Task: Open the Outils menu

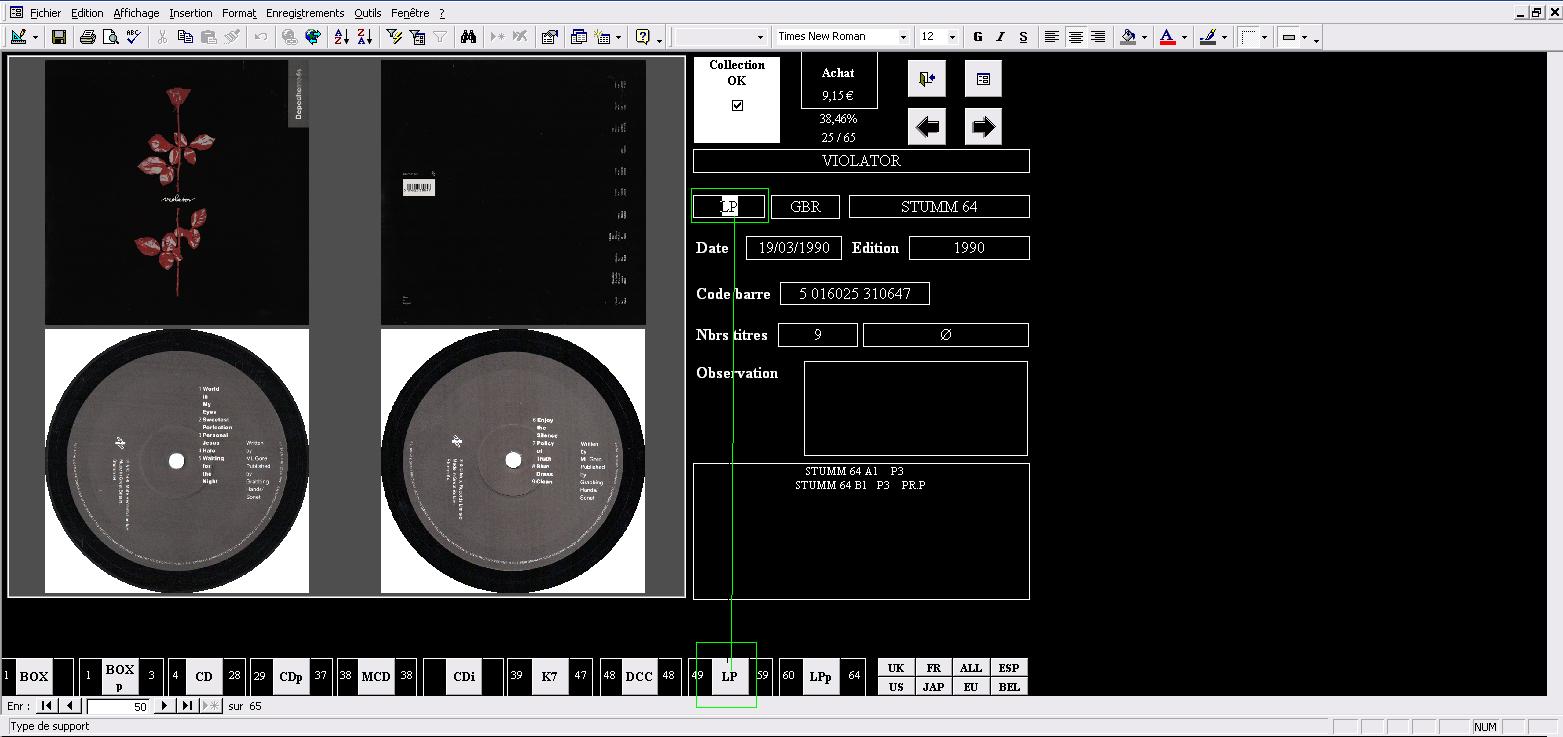Action: 368,13
